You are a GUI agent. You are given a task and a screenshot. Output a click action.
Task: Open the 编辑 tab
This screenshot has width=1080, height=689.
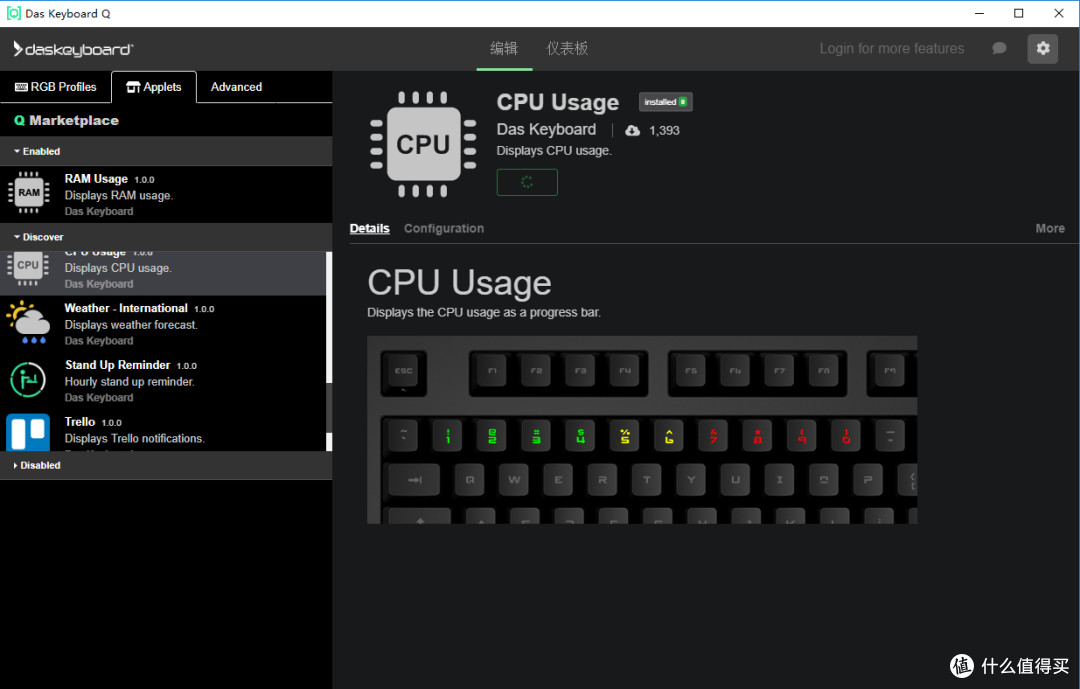504,48
